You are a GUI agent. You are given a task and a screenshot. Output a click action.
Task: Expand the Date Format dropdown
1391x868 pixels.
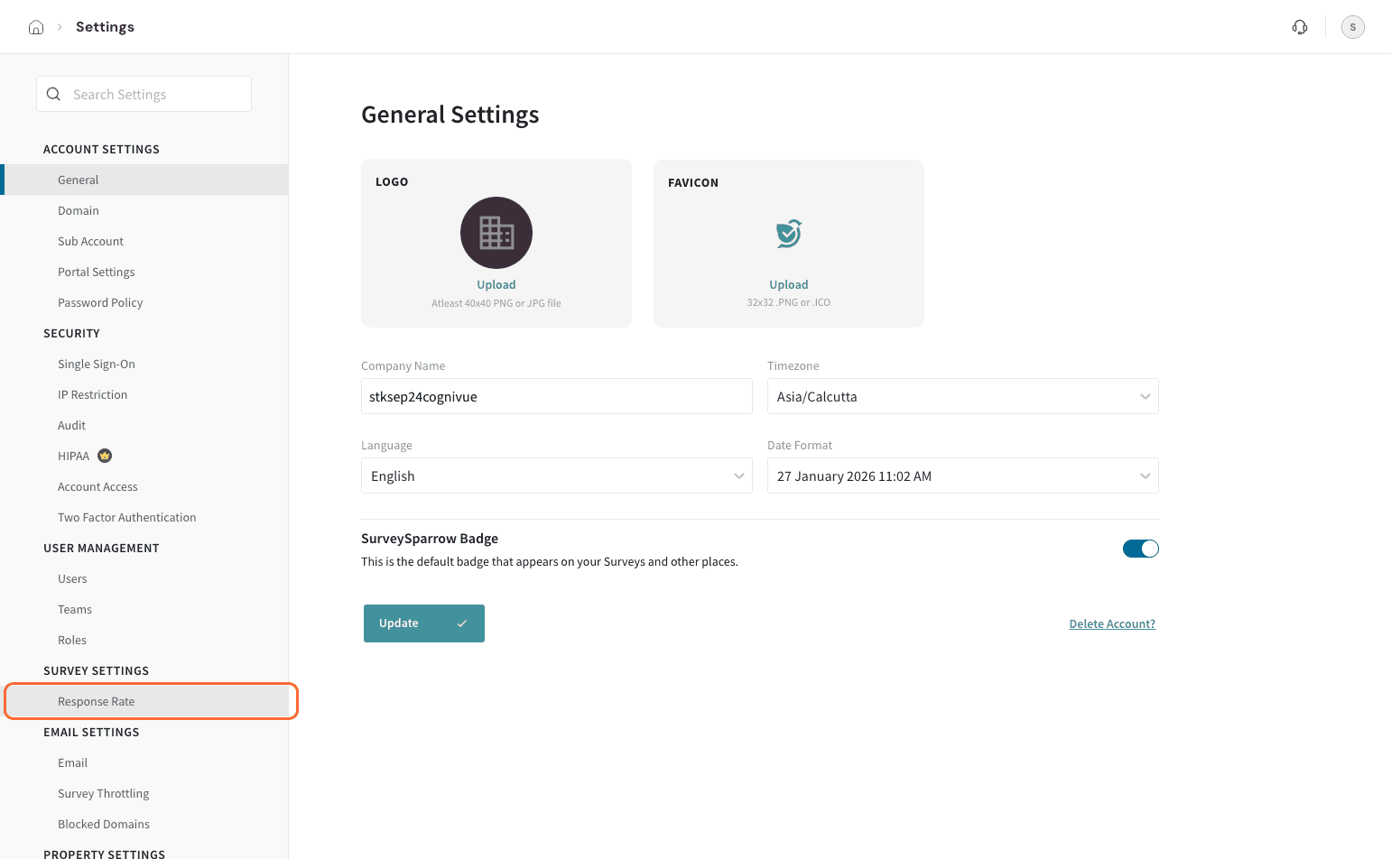962,476
